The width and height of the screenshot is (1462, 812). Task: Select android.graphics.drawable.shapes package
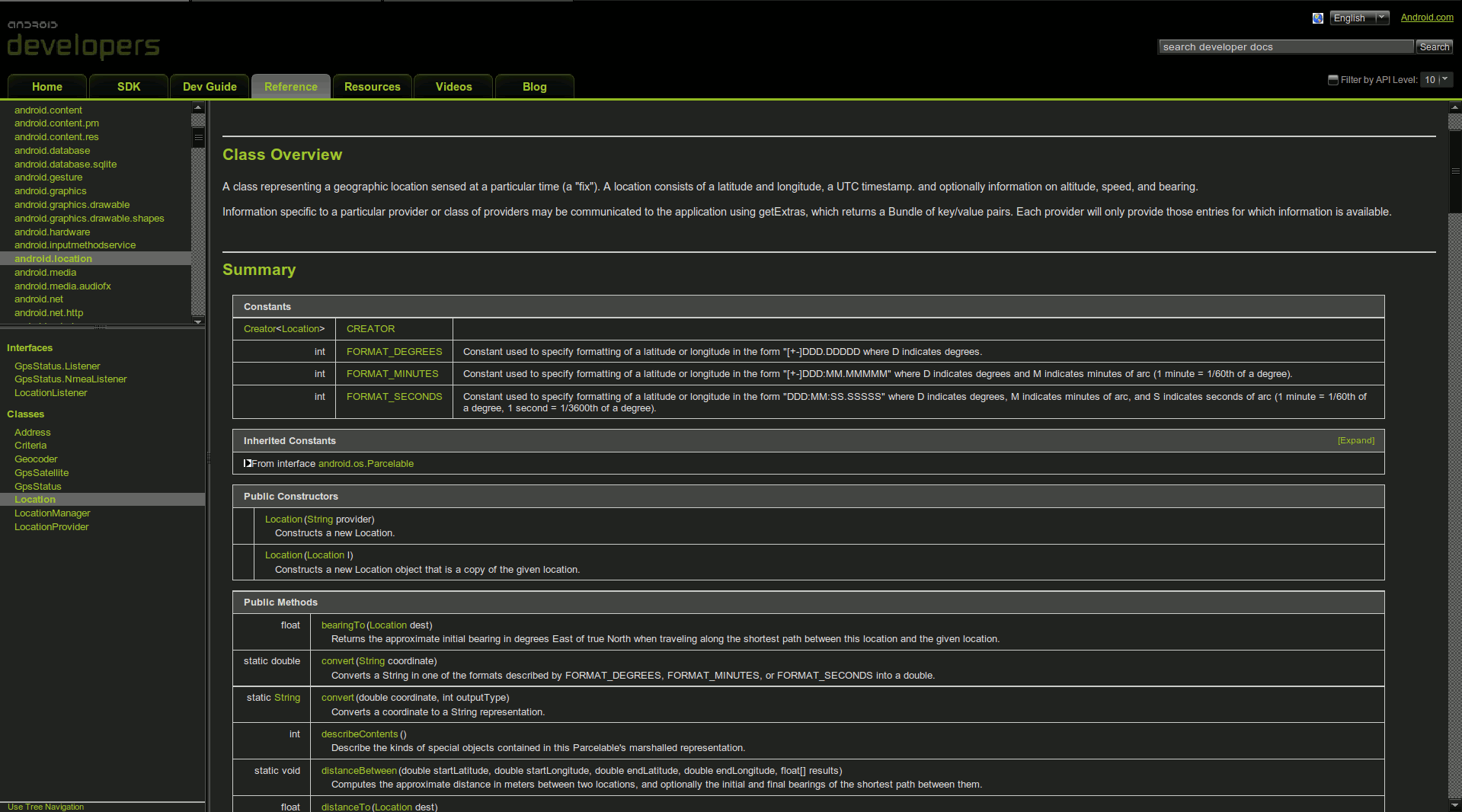(89, 219)
